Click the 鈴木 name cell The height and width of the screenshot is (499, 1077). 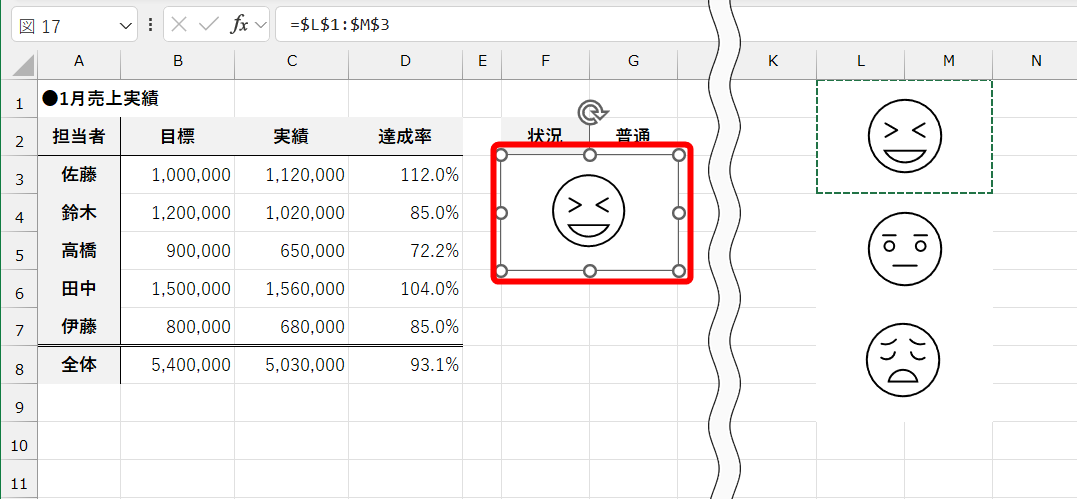79,213
